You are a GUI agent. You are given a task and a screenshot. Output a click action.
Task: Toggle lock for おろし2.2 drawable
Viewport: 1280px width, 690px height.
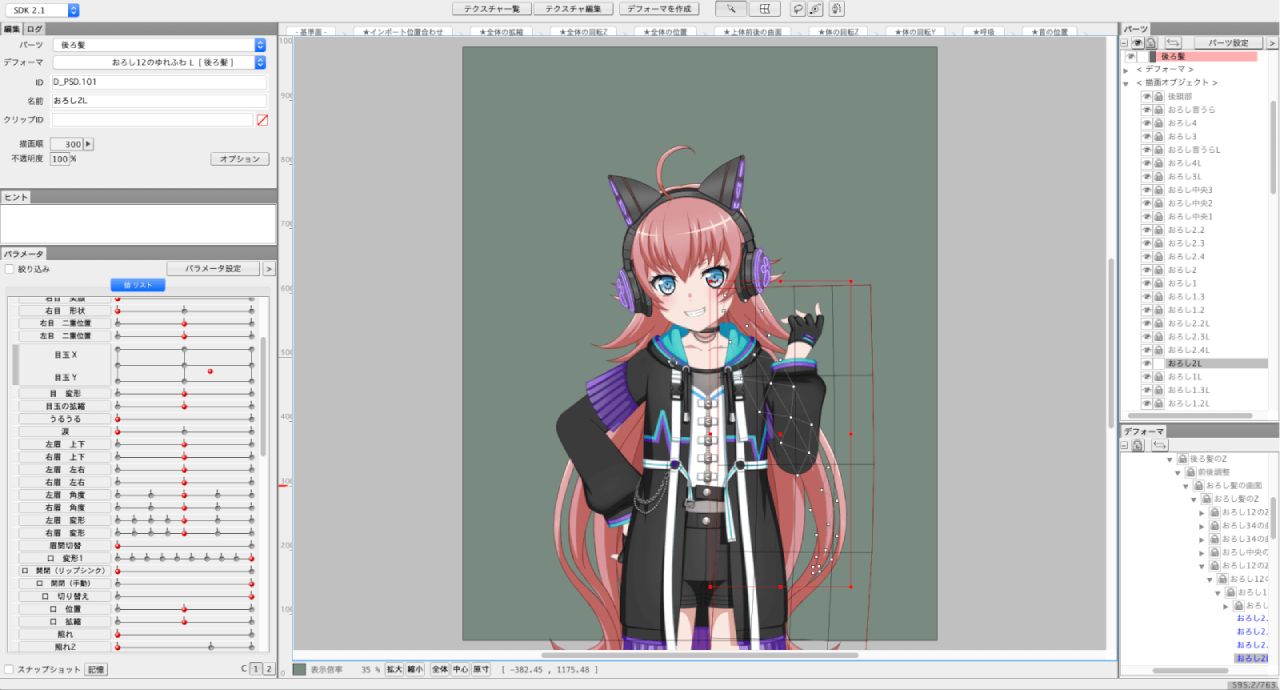coord(1158,230)
